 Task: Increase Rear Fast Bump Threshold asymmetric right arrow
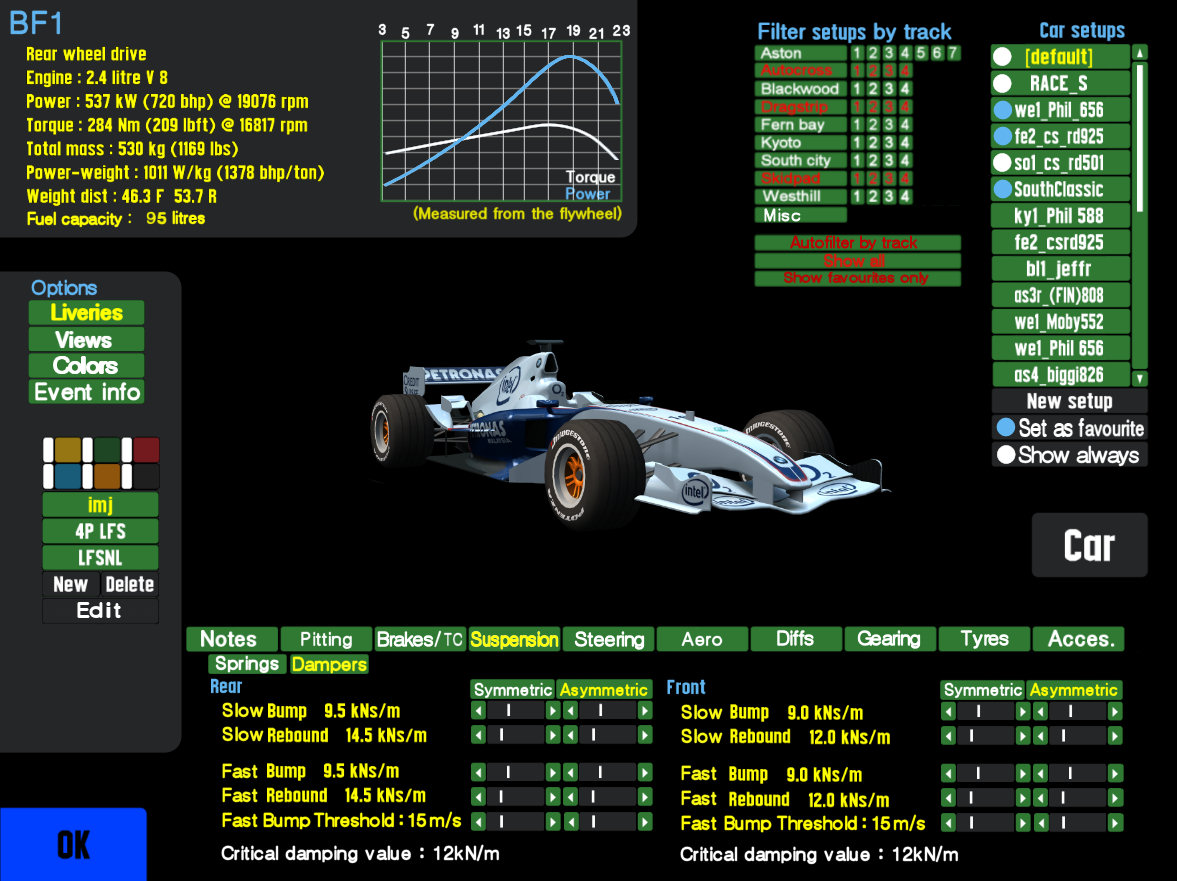(645, 822)
